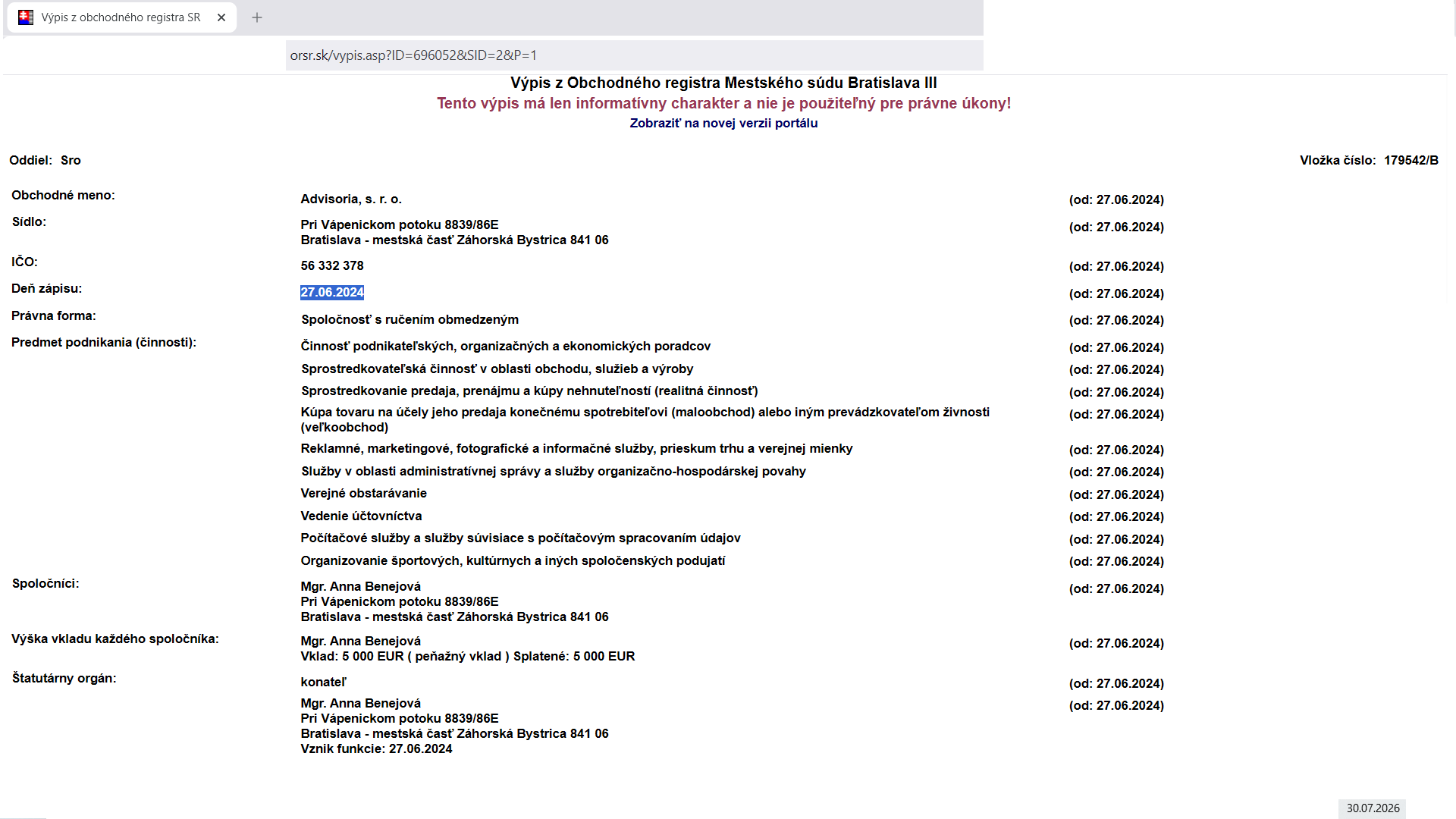Select the Výpis z obchodného registra SR tab

tap(122, 17)
